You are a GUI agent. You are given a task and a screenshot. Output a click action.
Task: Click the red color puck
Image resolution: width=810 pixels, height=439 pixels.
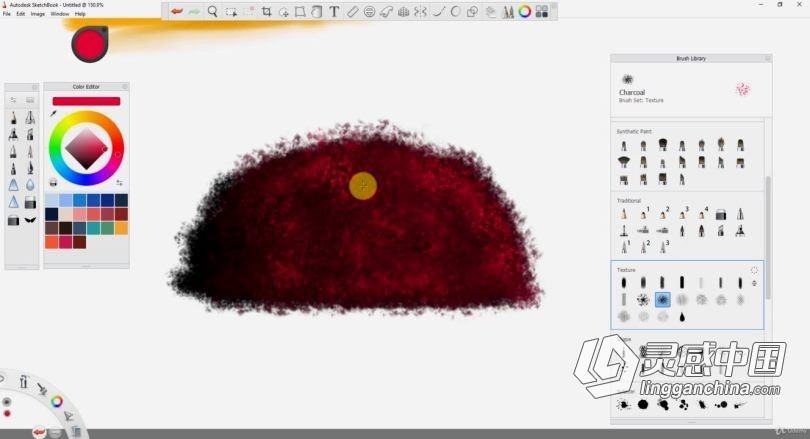pyautogui.click(x=90, y=44)
